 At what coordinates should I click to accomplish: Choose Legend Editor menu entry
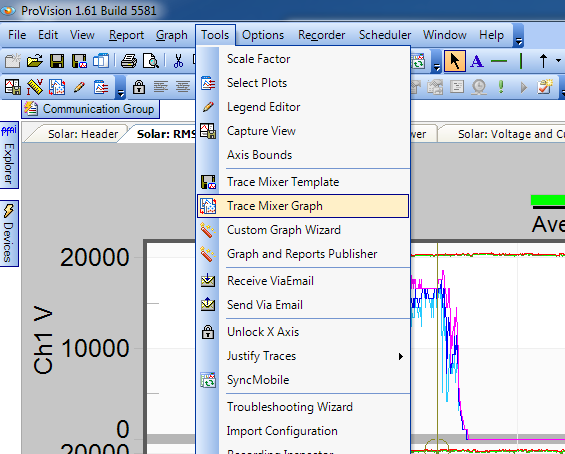coord(303,107)
